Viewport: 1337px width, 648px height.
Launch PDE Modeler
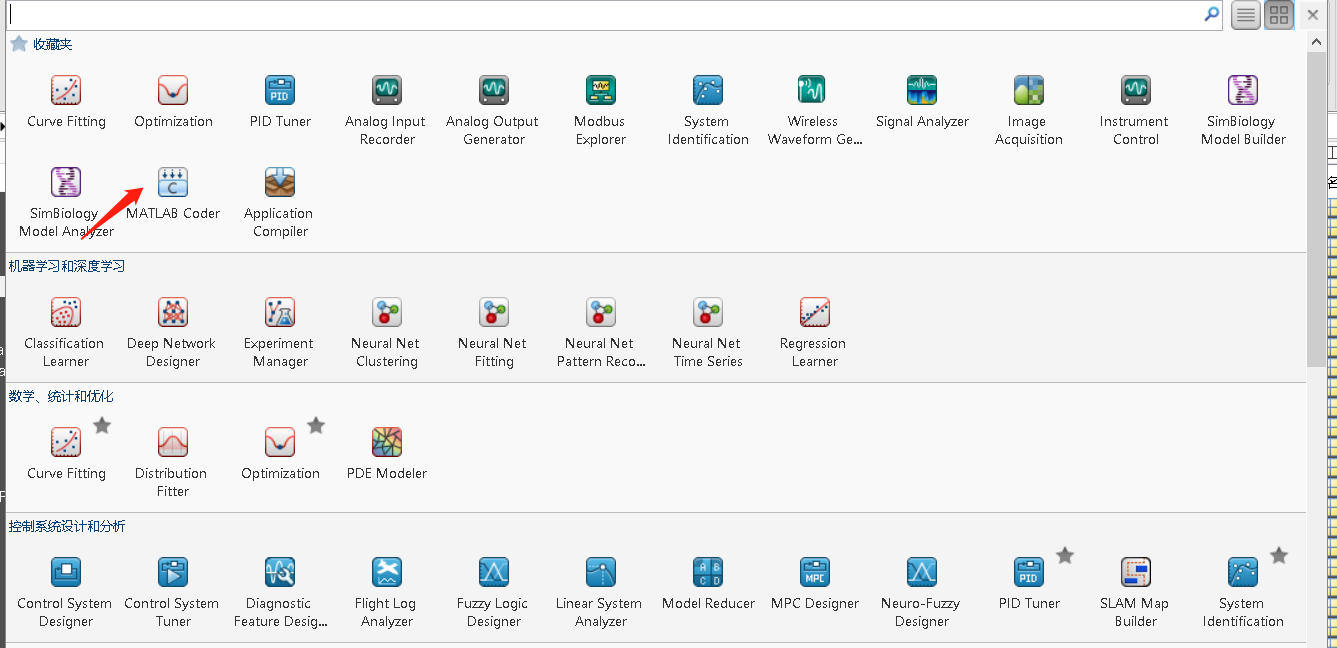pos(386,454)
